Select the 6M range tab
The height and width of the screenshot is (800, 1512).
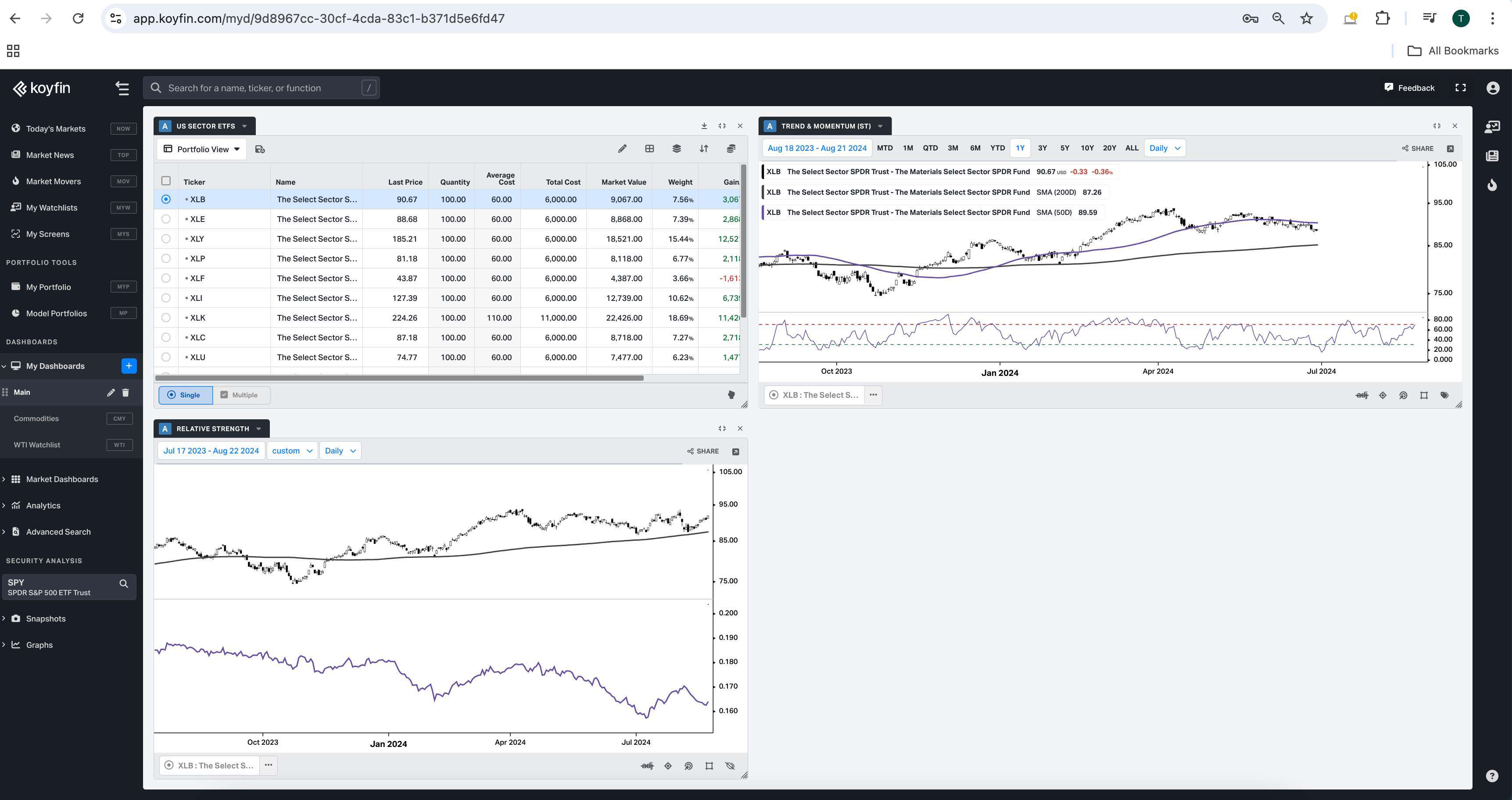tap(975, 148)
